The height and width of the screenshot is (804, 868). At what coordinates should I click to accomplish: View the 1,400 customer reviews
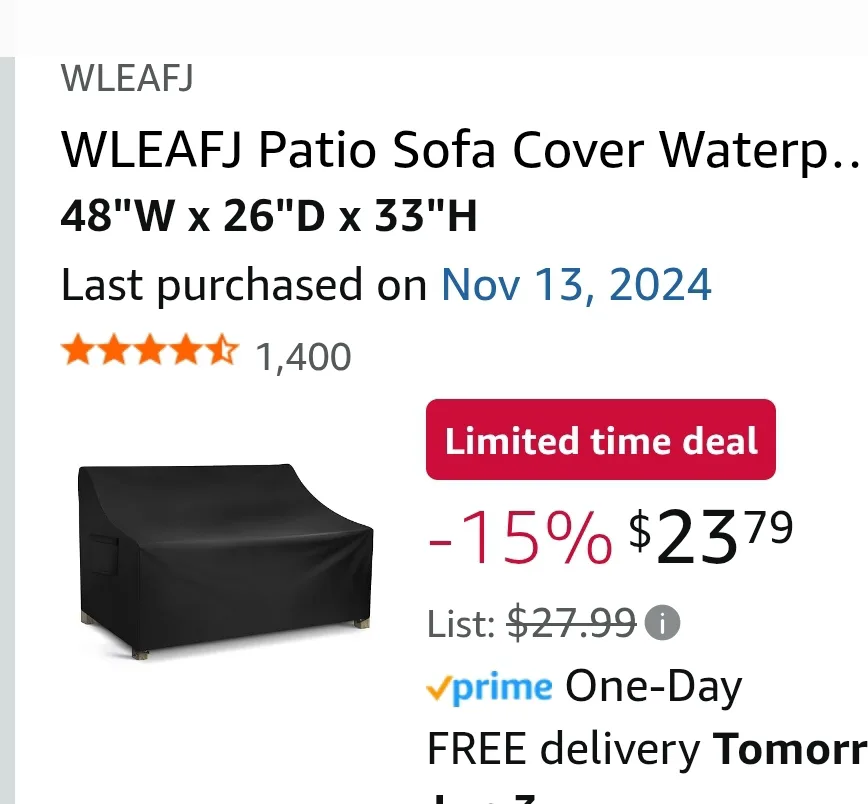(303, 357)
